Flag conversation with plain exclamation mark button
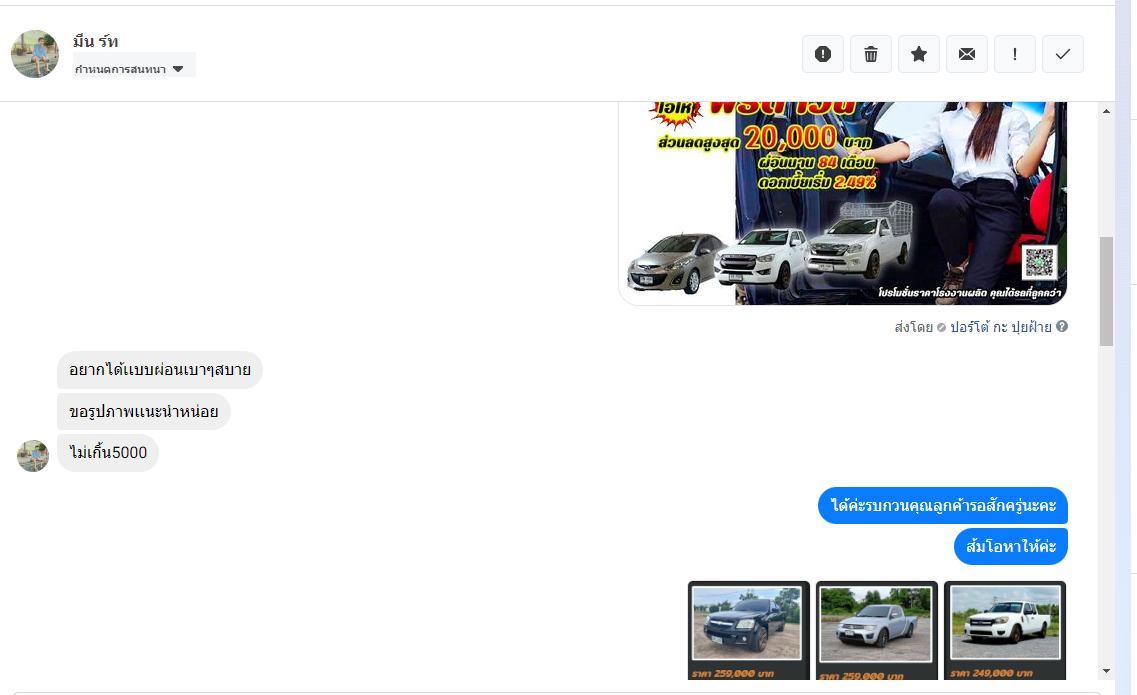 coord(1014,54)
